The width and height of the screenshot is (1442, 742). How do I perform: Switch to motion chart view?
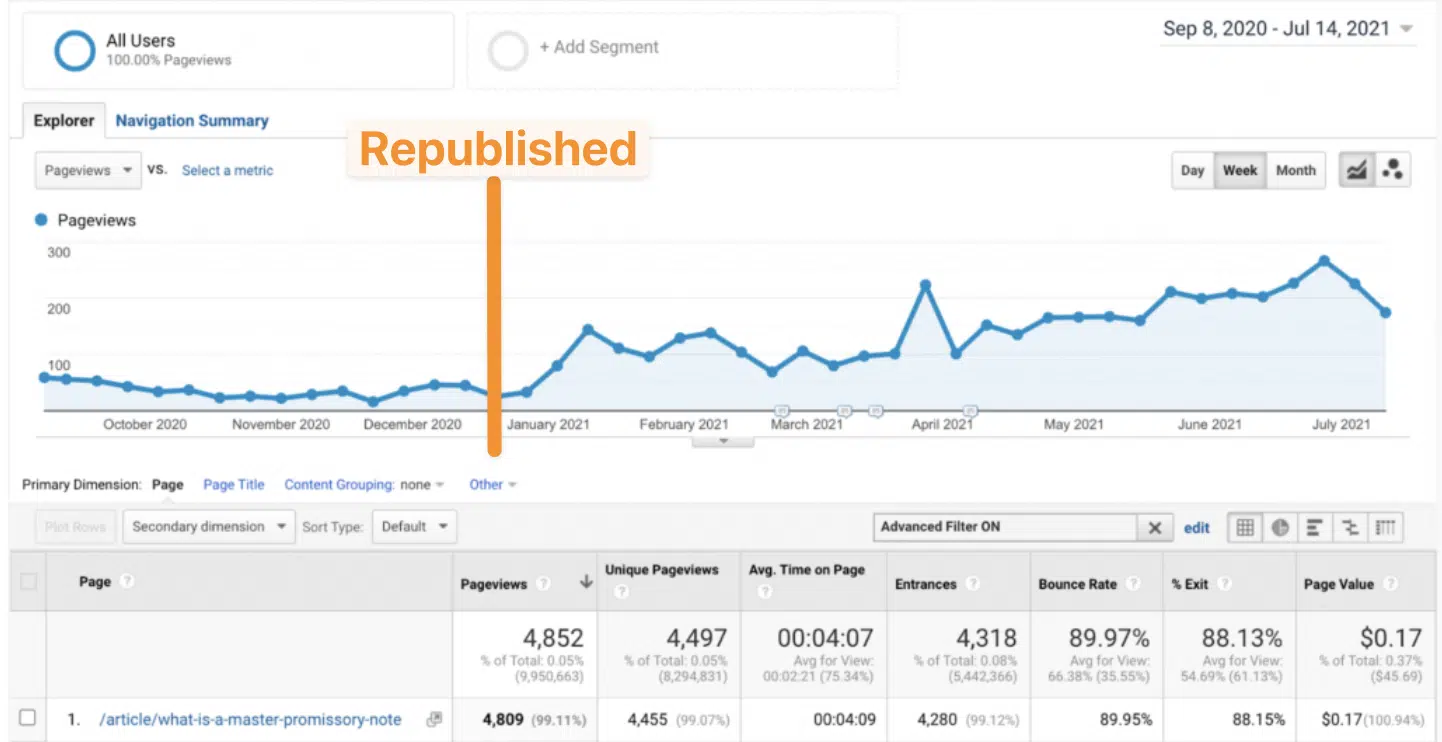1391,170
